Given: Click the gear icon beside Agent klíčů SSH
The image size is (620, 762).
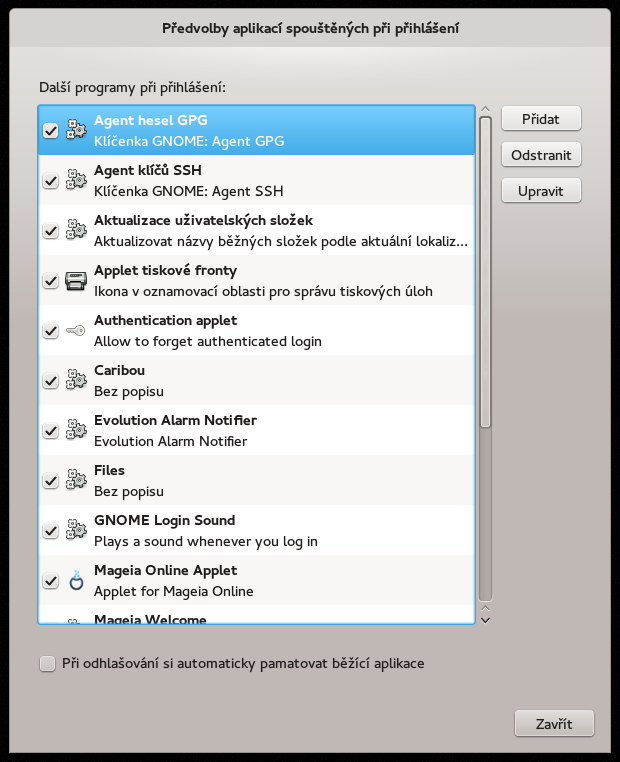Looking at the screenshot, I should (x=76, y=180).
